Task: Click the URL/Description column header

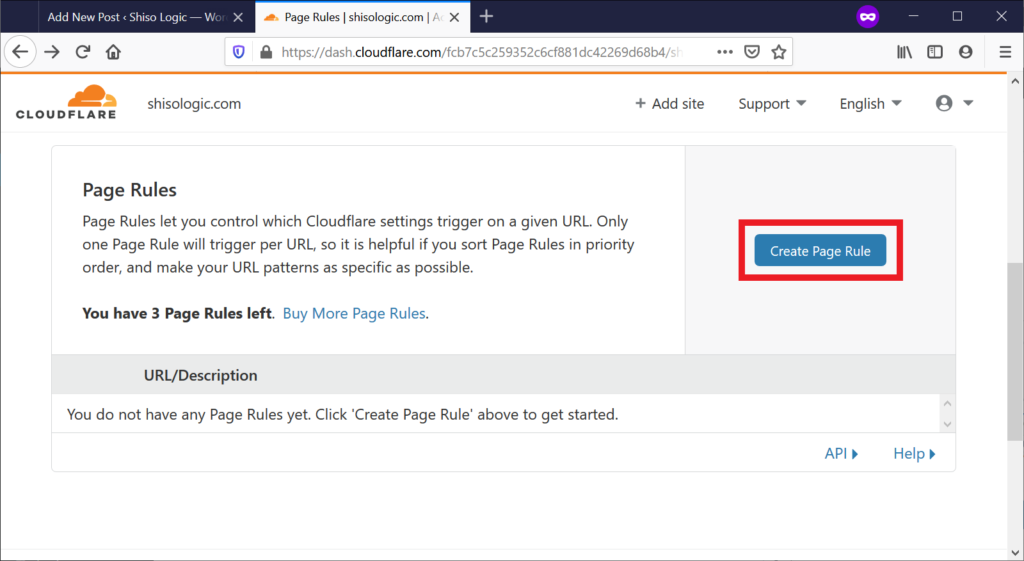Action: coord(200,375)
